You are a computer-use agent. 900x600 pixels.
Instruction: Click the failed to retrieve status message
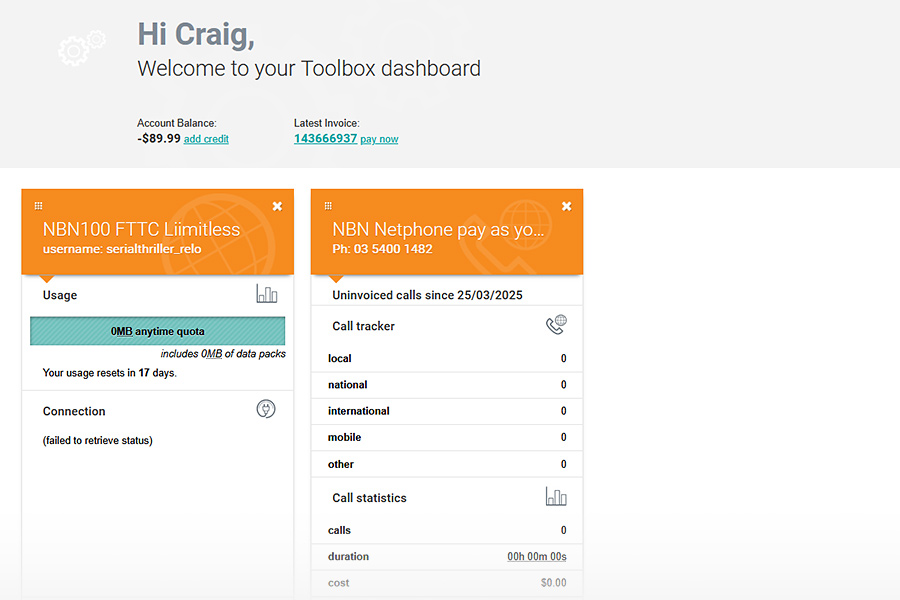pyautogui.click(x=98, y=440)
